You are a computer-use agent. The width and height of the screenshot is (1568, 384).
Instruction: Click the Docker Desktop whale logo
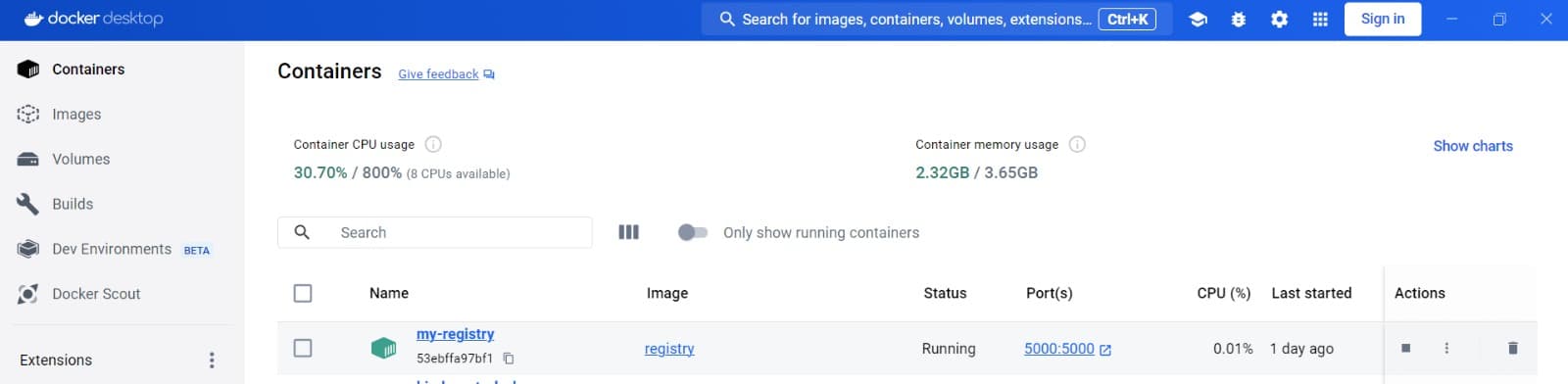click(x=33, y=19)
